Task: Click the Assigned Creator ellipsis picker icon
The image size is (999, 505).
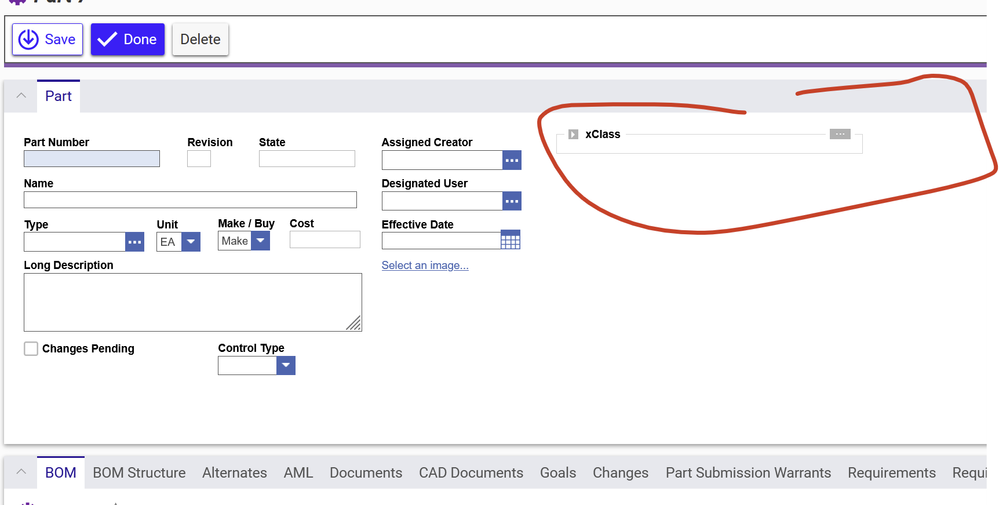Action: click(x=512, y=160)
